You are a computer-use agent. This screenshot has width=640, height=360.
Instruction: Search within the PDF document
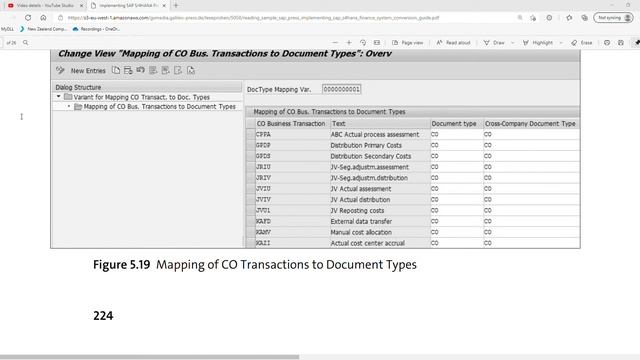pos(25,42)
